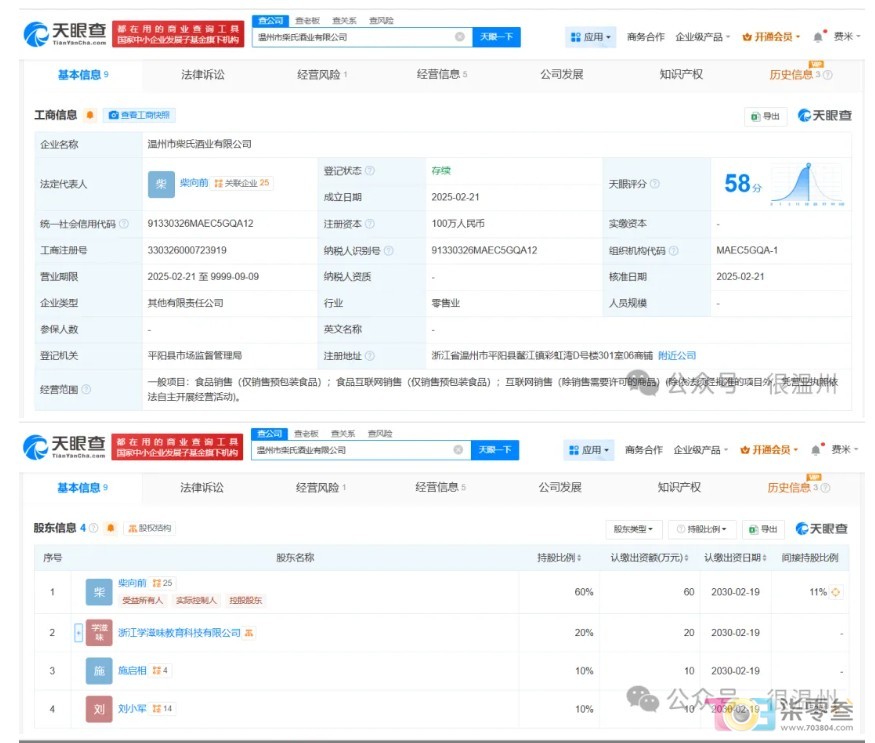Screen dimensions: 875x743
Task: Click the 查看工商快照 button
Action: point(139,115)
